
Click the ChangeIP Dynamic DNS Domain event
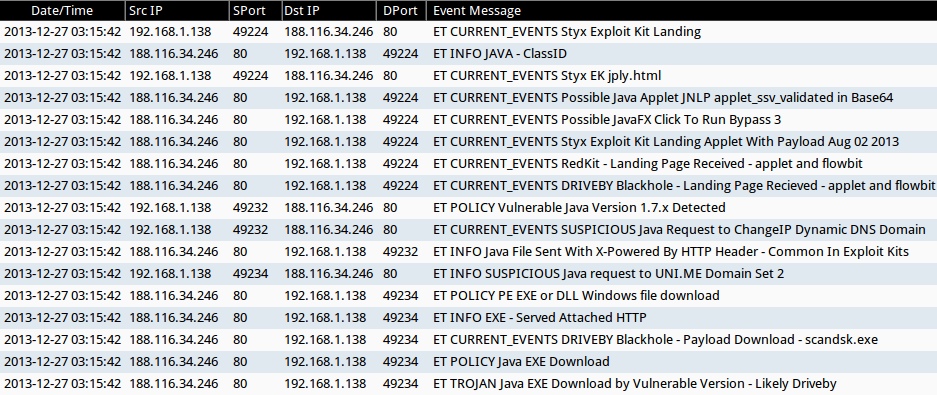tap(468, 230)
